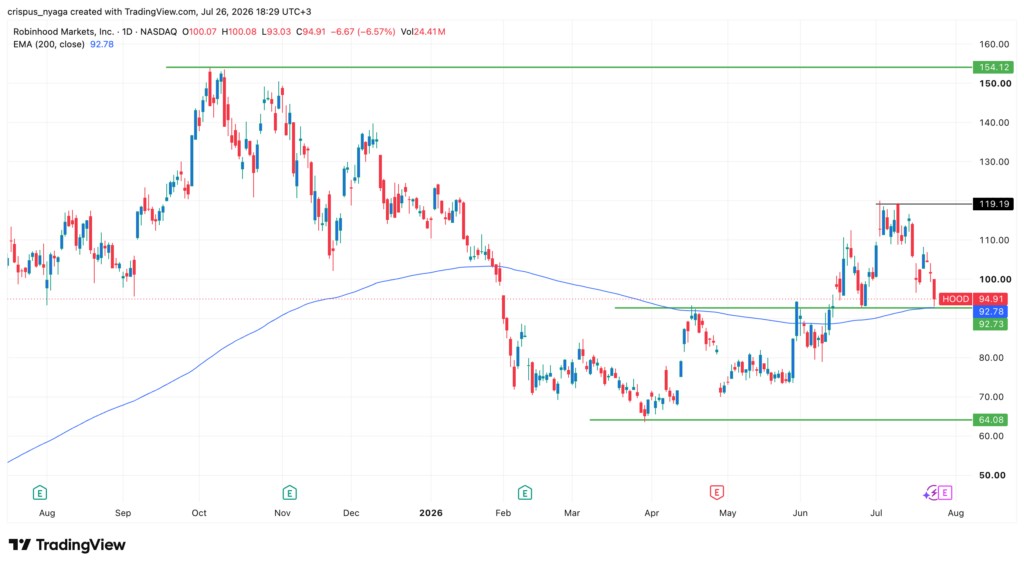The width and height of the screenshot is (1024, 567).
Task: Click the 140.00 price axis tick
Action: tap(994, 123)
